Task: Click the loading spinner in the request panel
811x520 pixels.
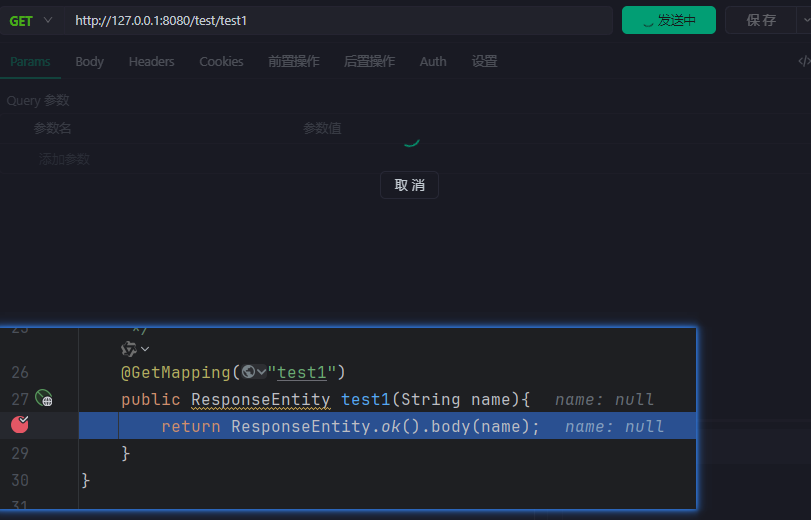Action: coord(409,140)
